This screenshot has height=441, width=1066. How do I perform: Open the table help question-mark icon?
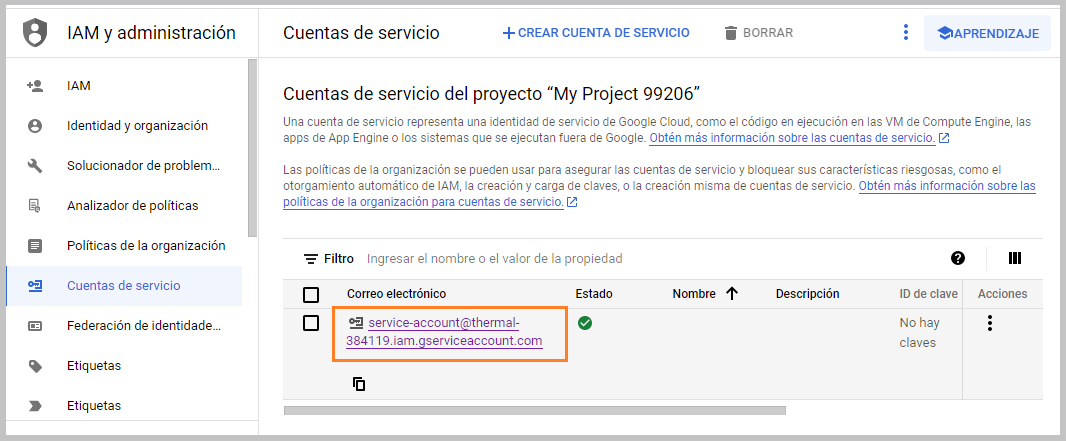(958, 258)
